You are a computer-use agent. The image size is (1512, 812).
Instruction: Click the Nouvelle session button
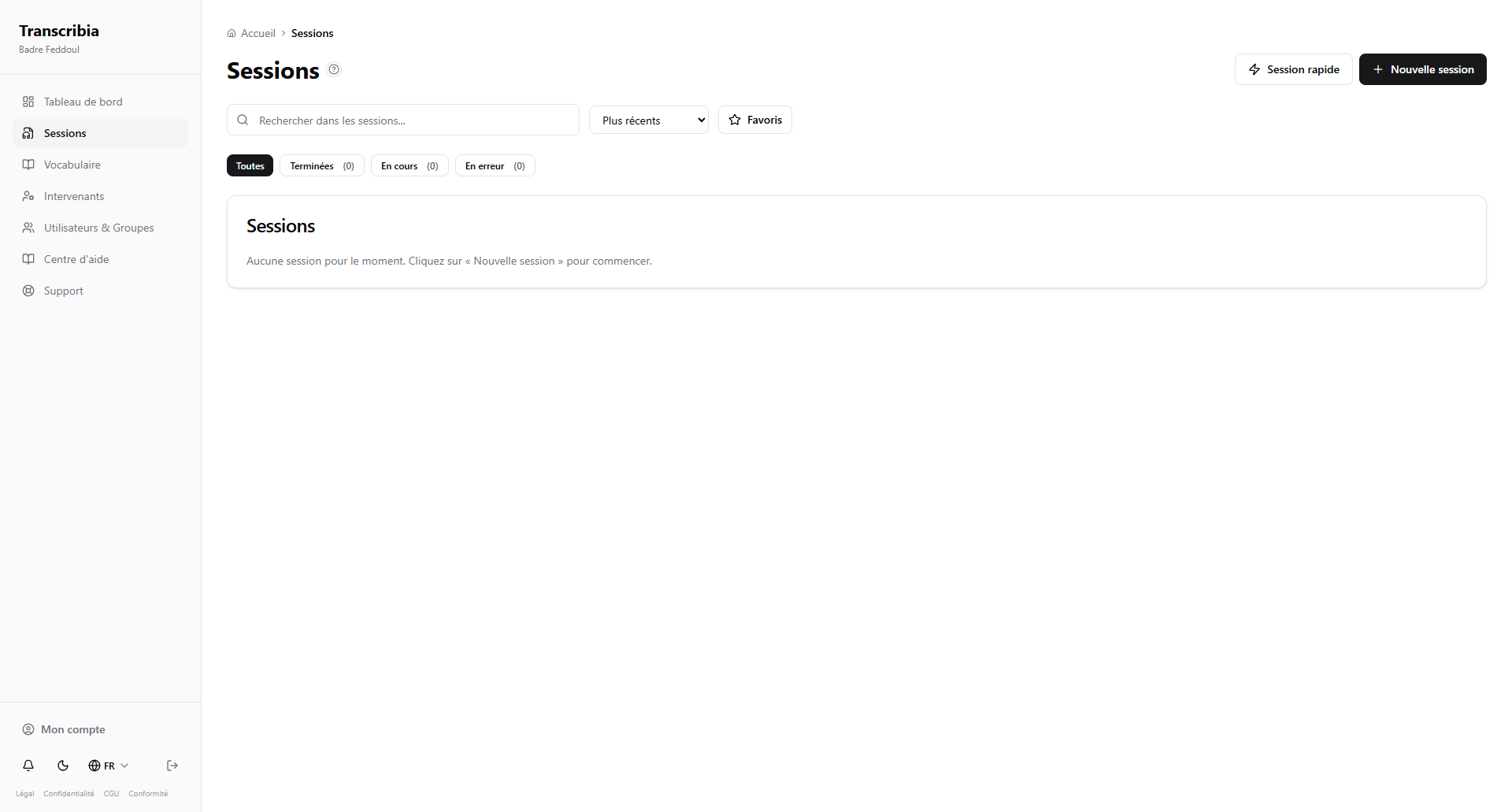(x=1422, y=69)
